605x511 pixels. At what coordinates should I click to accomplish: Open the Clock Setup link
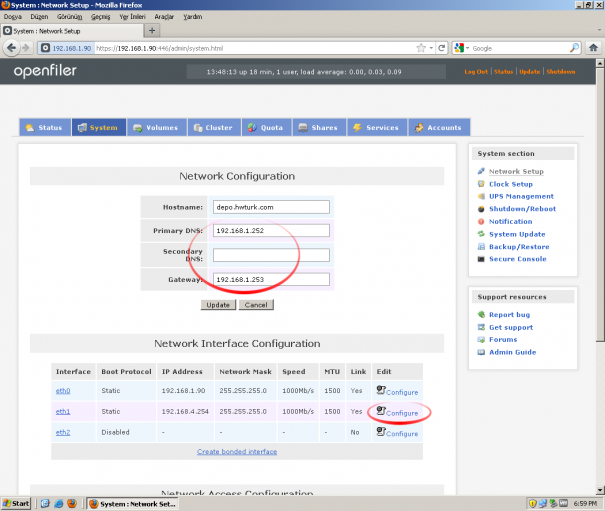[x=510, y=184]
